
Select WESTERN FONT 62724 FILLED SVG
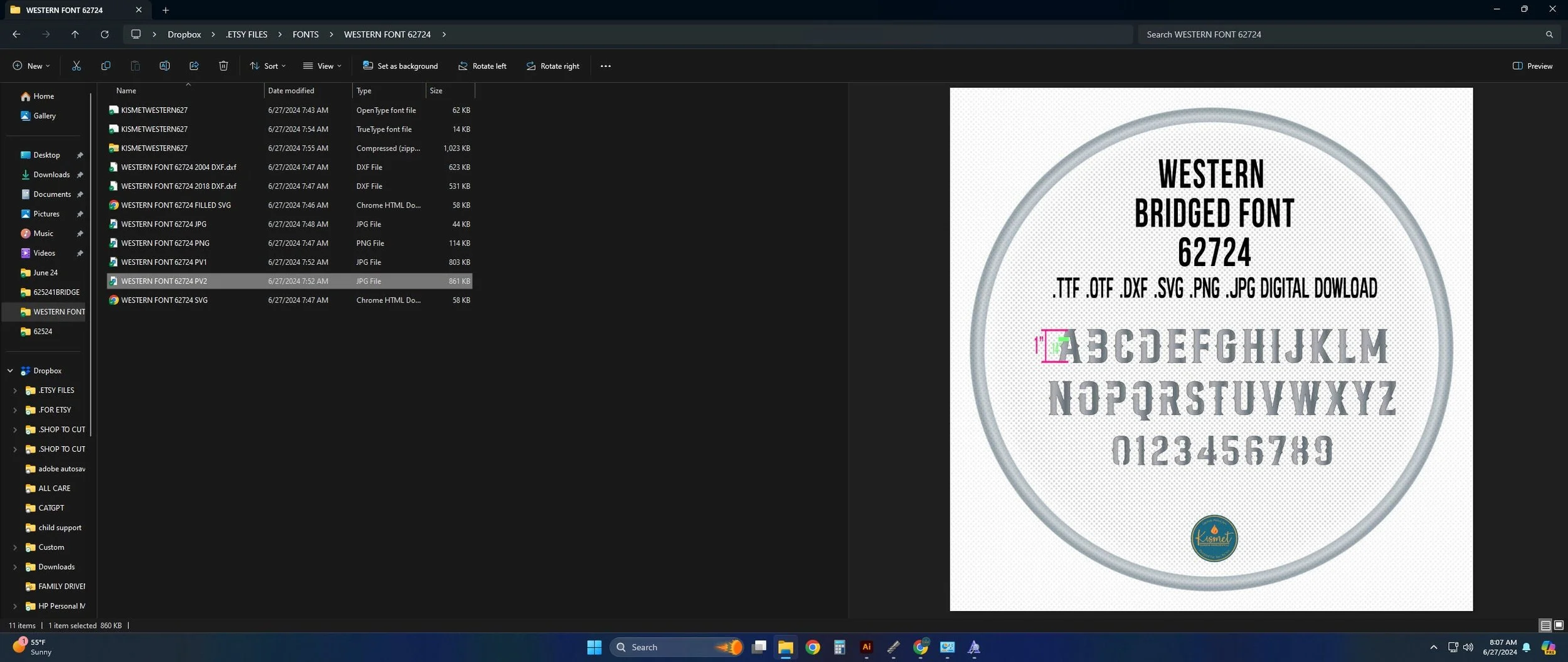pos(290,205)
